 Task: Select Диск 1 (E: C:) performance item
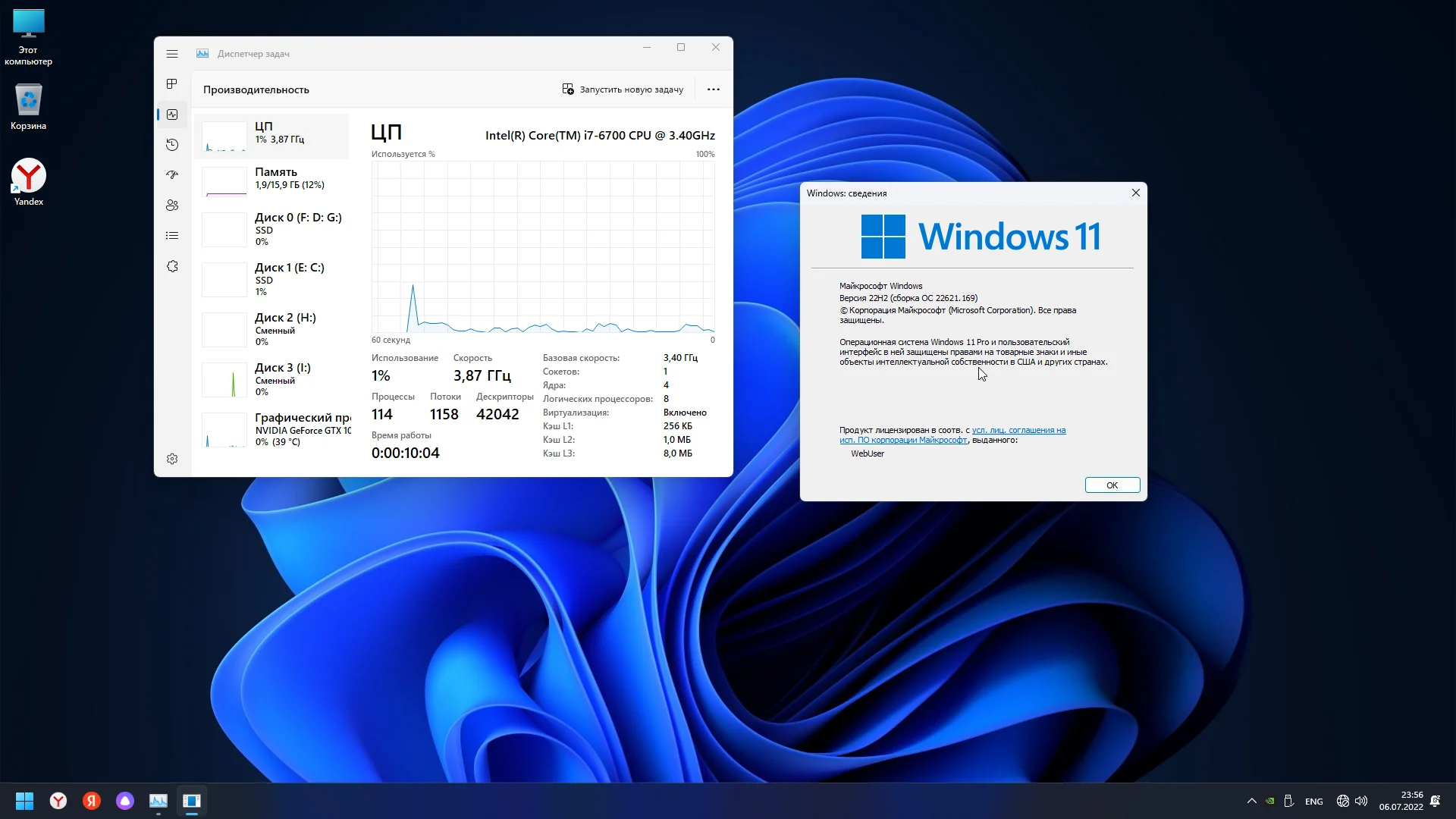tap(273, 279)
